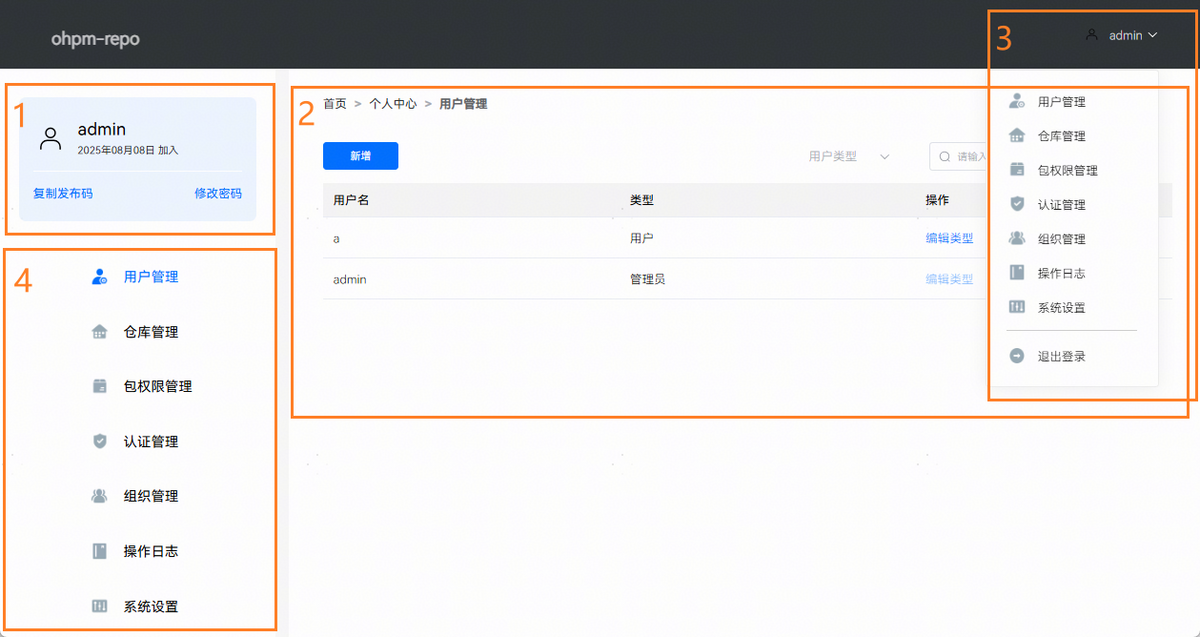Image resolution: width=1200 pixels, height=637 pixels.
Task: Click the shield icon beside 认证管理 in sidebar
Action: coord(99,441)
